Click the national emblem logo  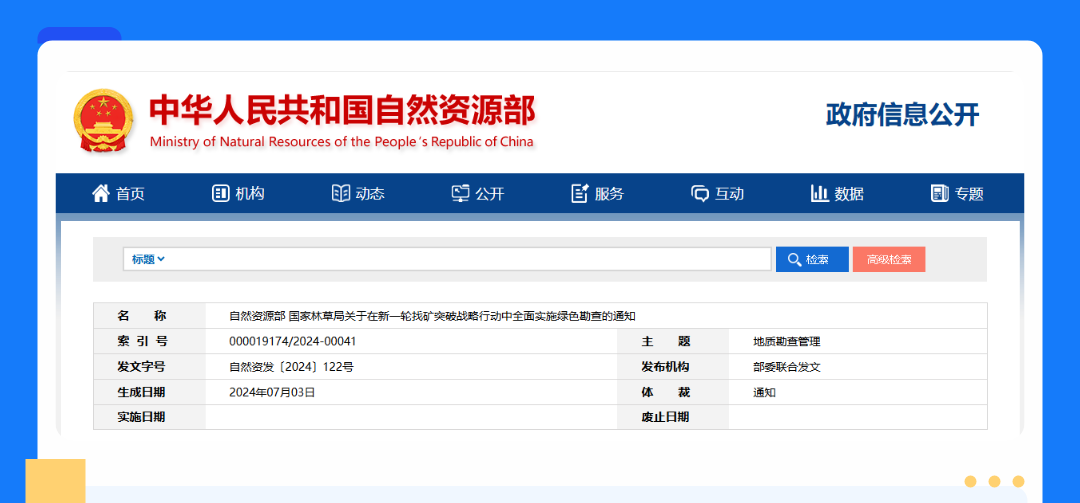(103, 121)
